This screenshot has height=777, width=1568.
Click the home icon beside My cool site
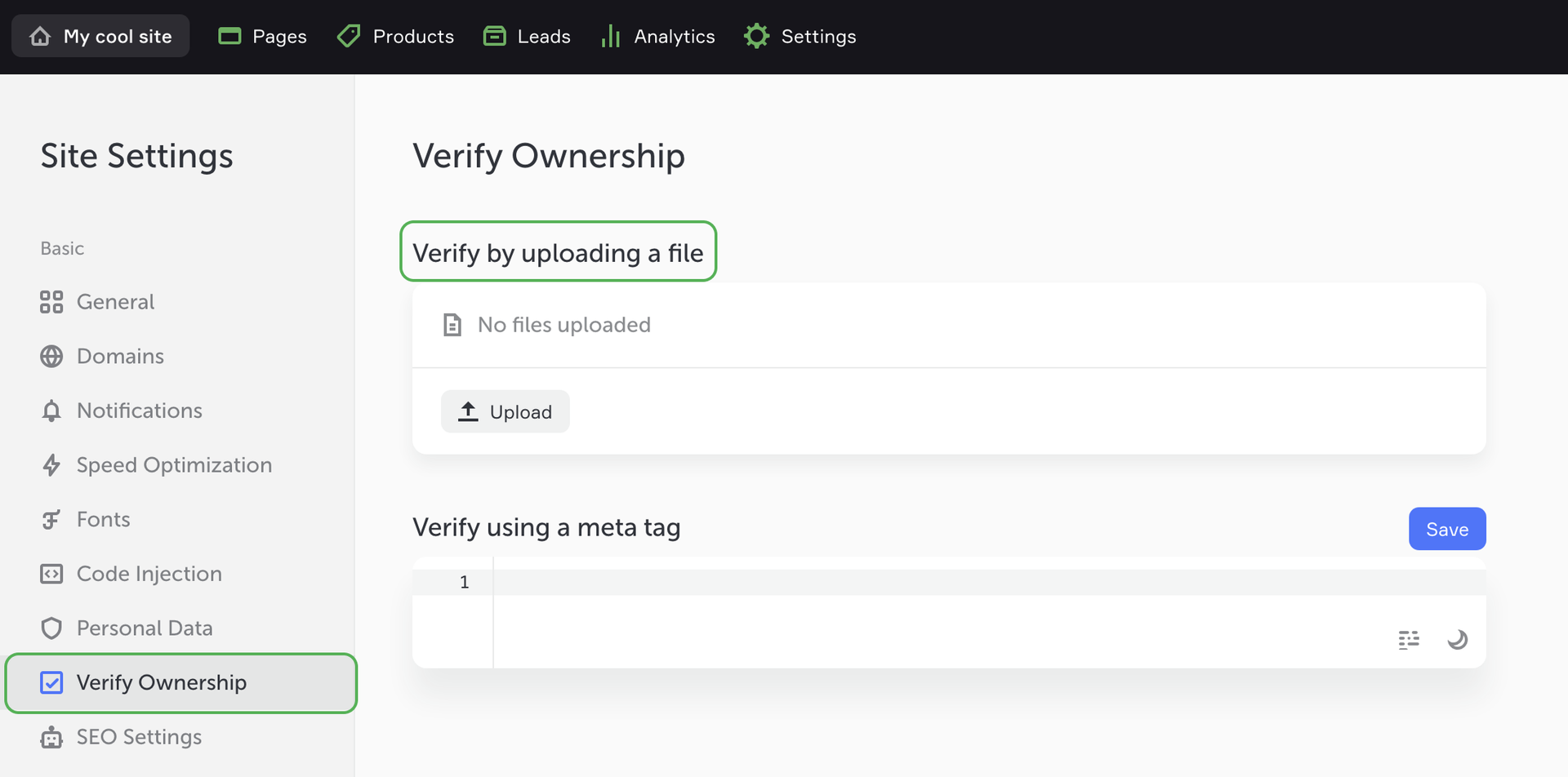coord(40,37)
